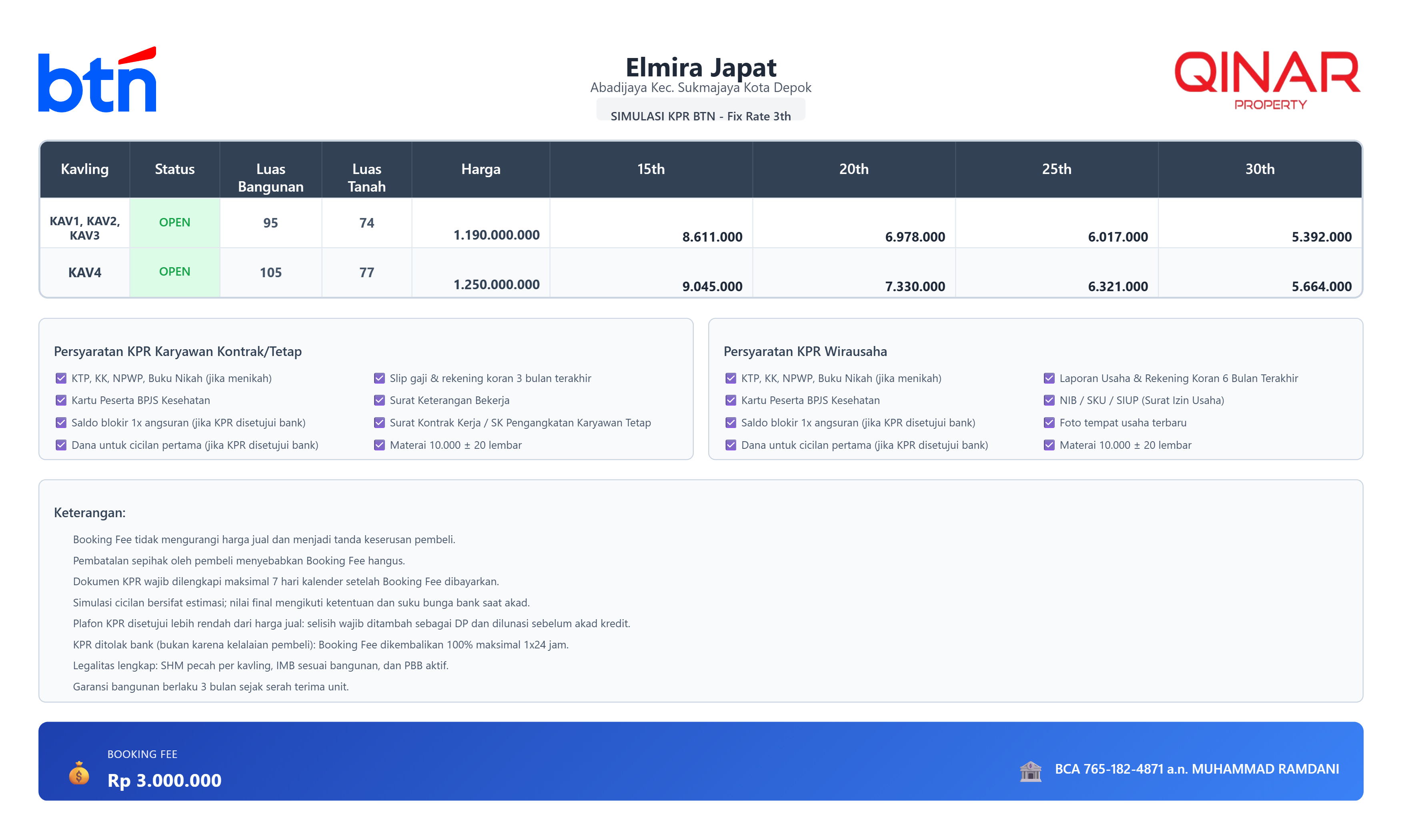Screen dimensions: 1402x840
Task: Toggle Laporan Usaha & Rekening Koran checkbox
Action: [1049, 378]
